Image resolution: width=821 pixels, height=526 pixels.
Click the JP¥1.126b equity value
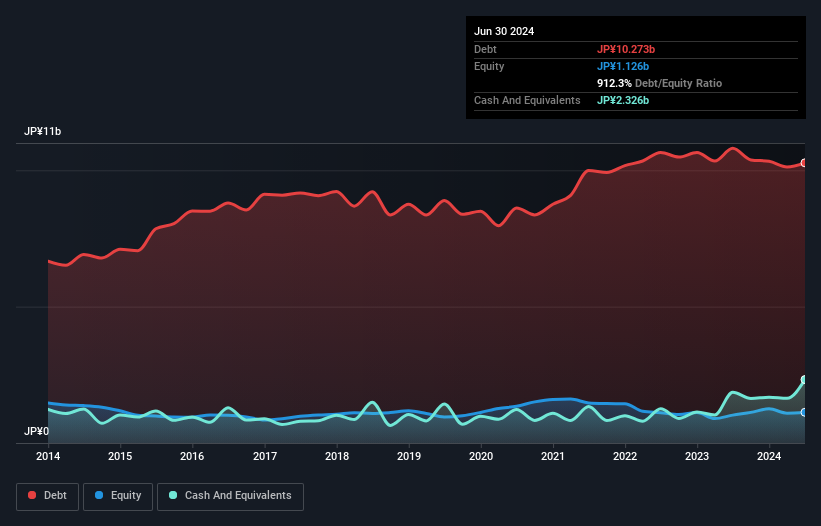click(x=623, y=66)
